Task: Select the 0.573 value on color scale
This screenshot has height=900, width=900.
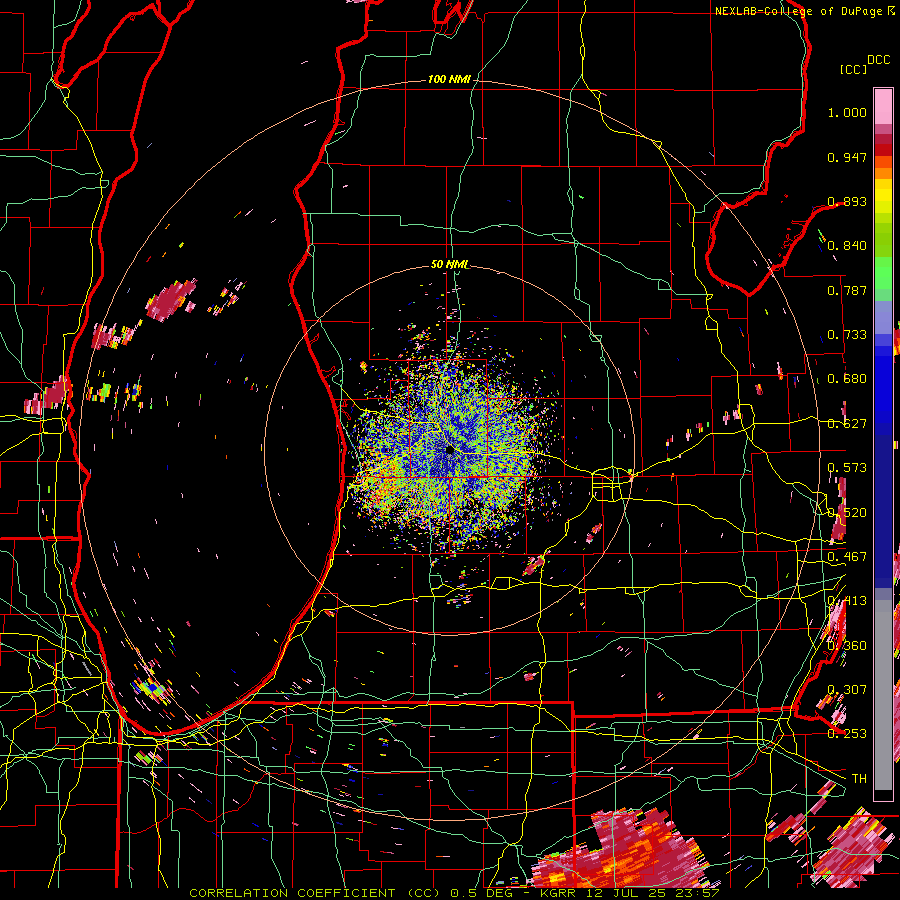Action: [847, 468]
